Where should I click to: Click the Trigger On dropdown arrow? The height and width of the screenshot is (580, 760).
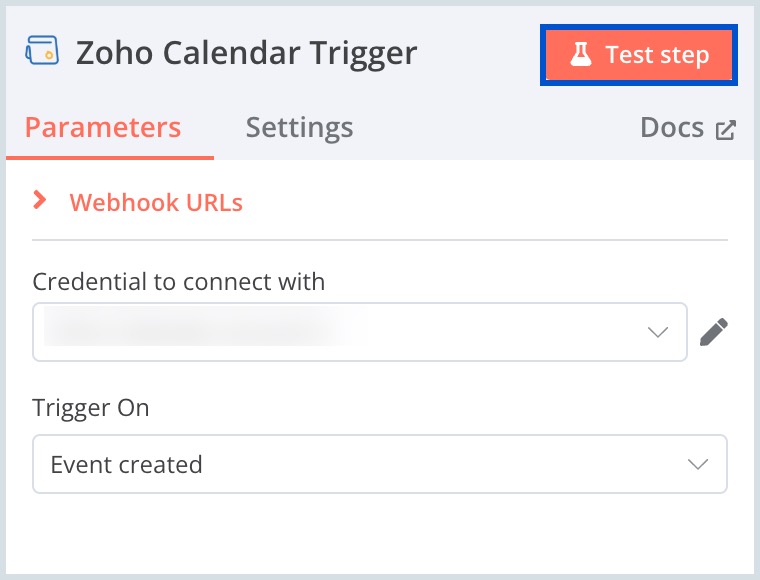(x=697, y=464)
